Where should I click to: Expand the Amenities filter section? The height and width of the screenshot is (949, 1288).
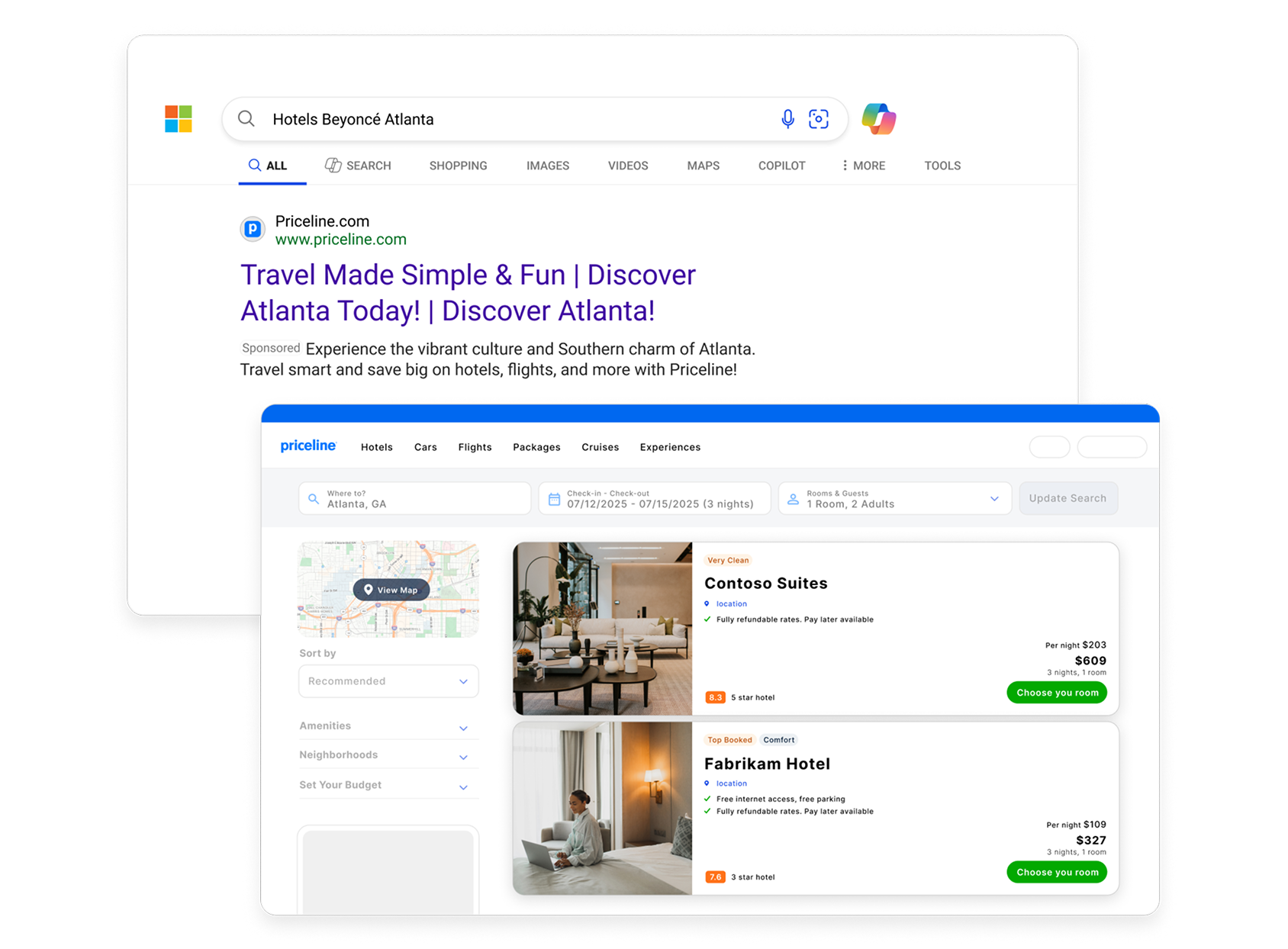click(x=388, y=726)
